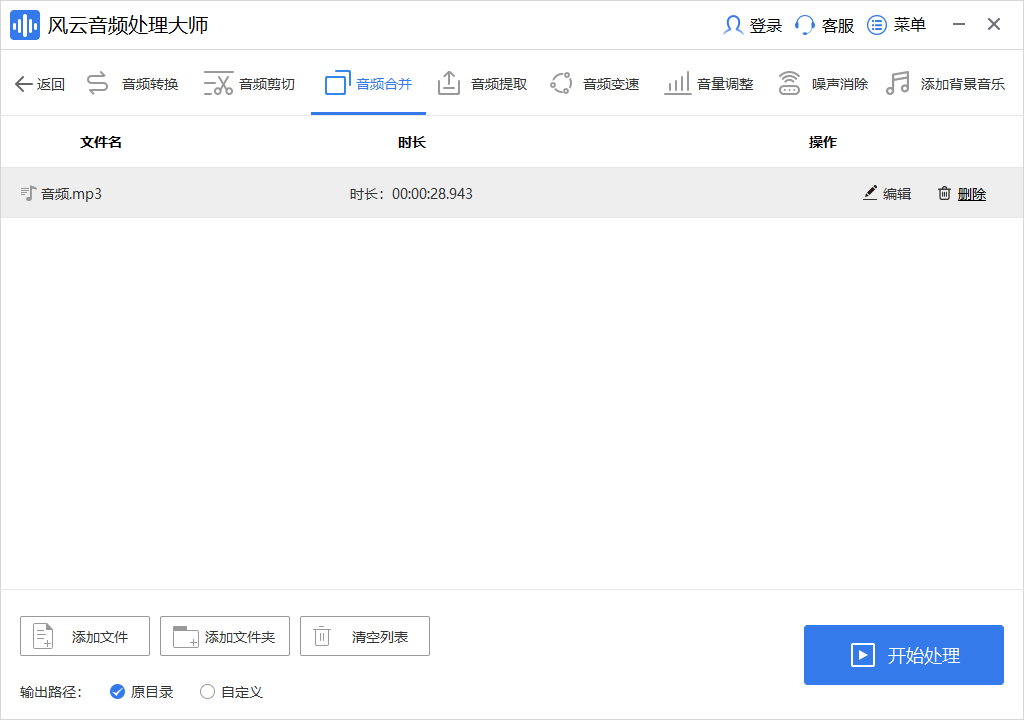Go back via 返回
This screenshot has height=720, width=1024.
click(x=51, y=84)
